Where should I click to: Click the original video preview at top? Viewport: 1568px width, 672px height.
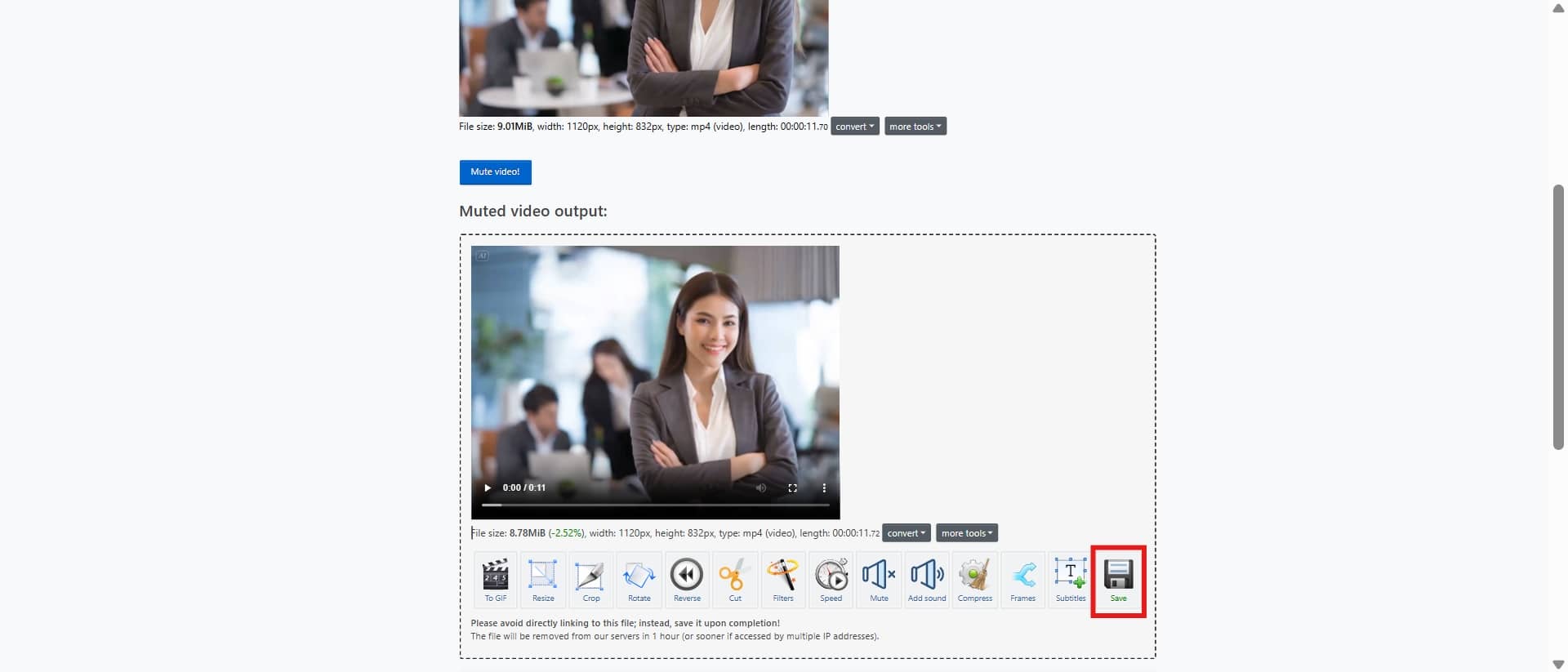[x=644, y=57]
